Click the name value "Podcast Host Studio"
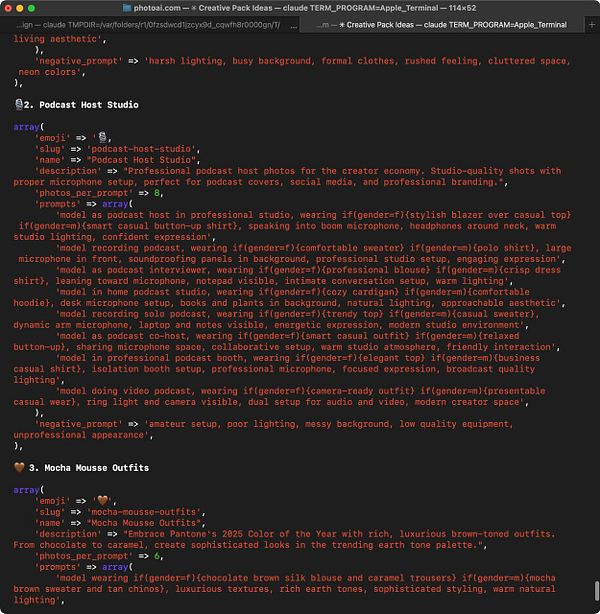This screenshot has height=614, width=600. 141,160
